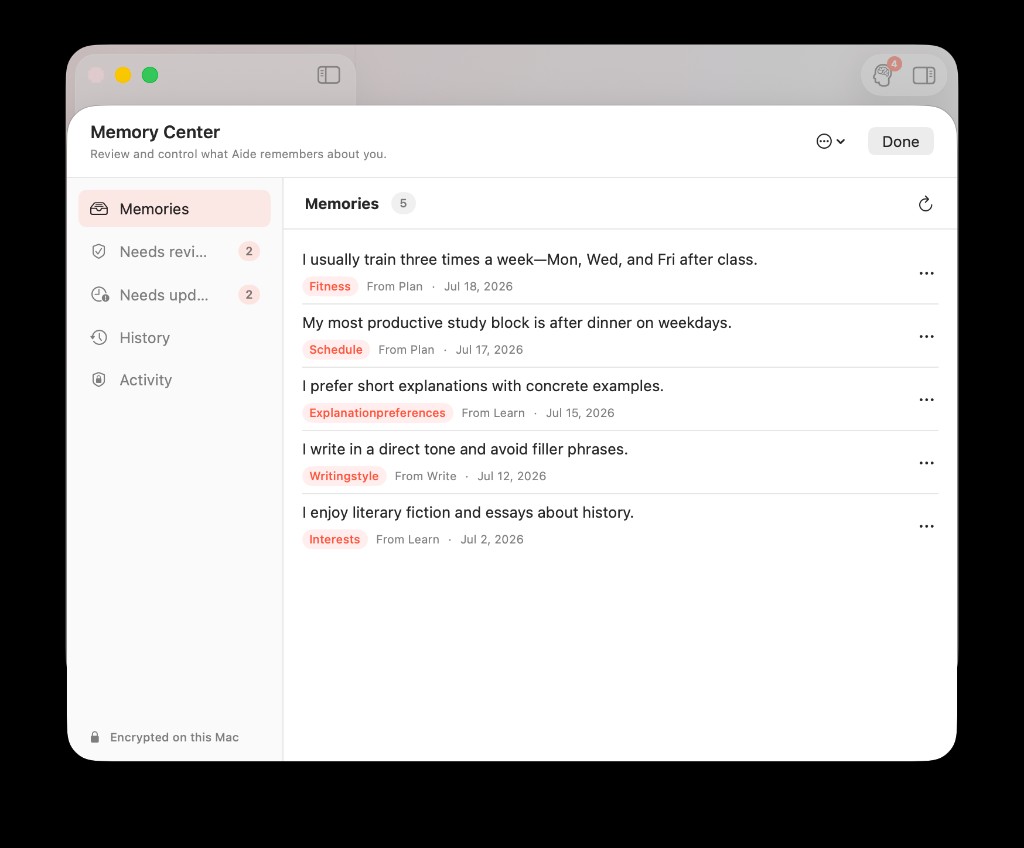Select "I usually train three times a week" memory
This screenshot has height=848, width=1024.
pyautogui.click(x=620, y=272)
